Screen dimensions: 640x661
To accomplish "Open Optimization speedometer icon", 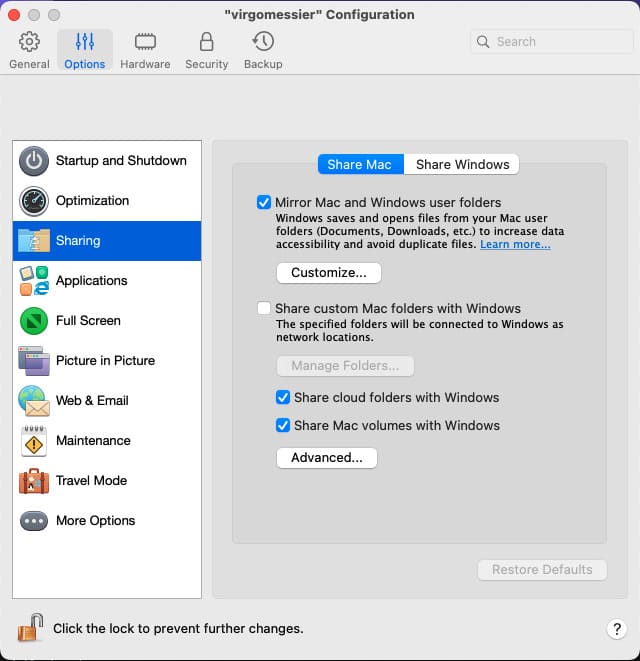I will click(34, 201).
